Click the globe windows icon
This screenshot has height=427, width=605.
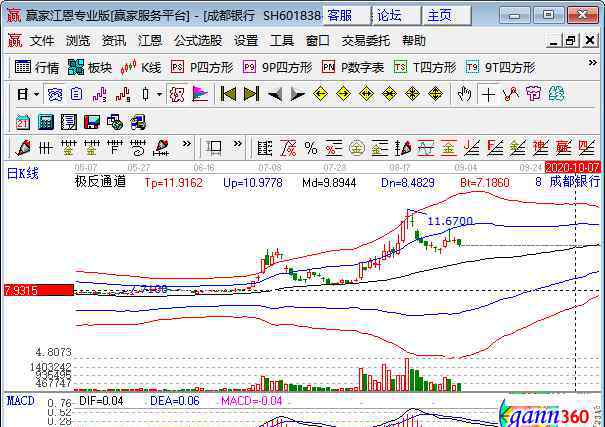coord(115,122)
